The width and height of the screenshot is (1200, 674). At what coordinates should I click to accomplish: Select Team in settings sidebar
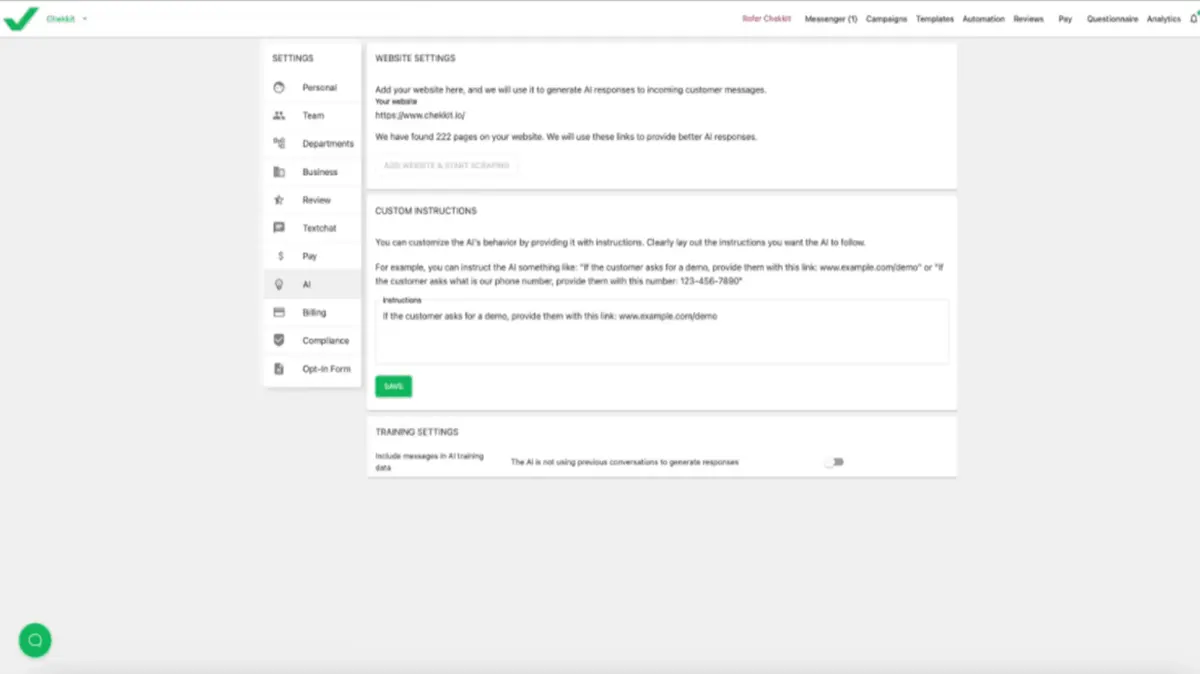(313, 116)
